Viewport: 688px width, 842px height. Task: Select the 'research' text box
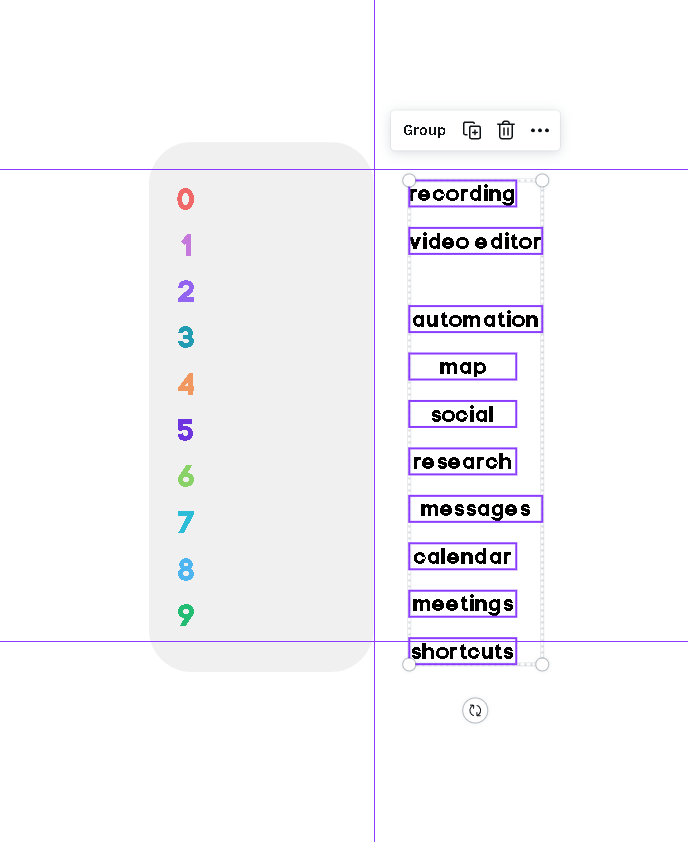click(462, 461)
